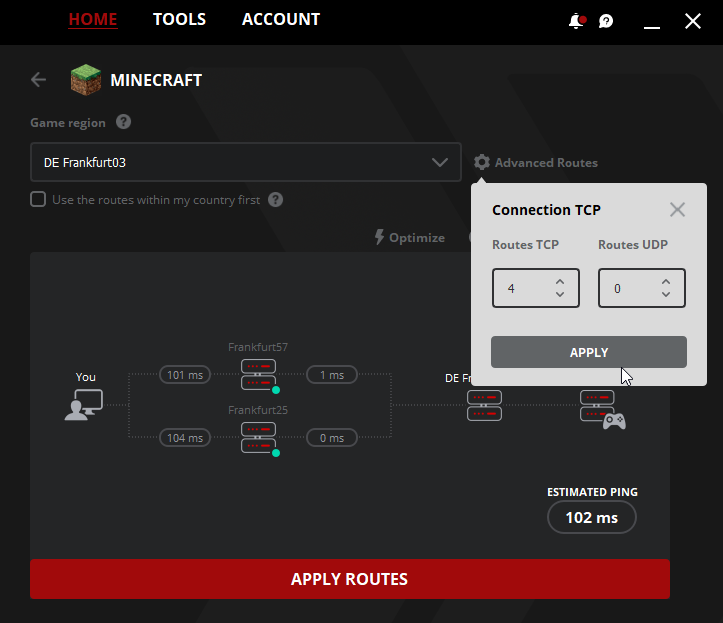Increase the Routes TCP value

(x=560, y=282)
